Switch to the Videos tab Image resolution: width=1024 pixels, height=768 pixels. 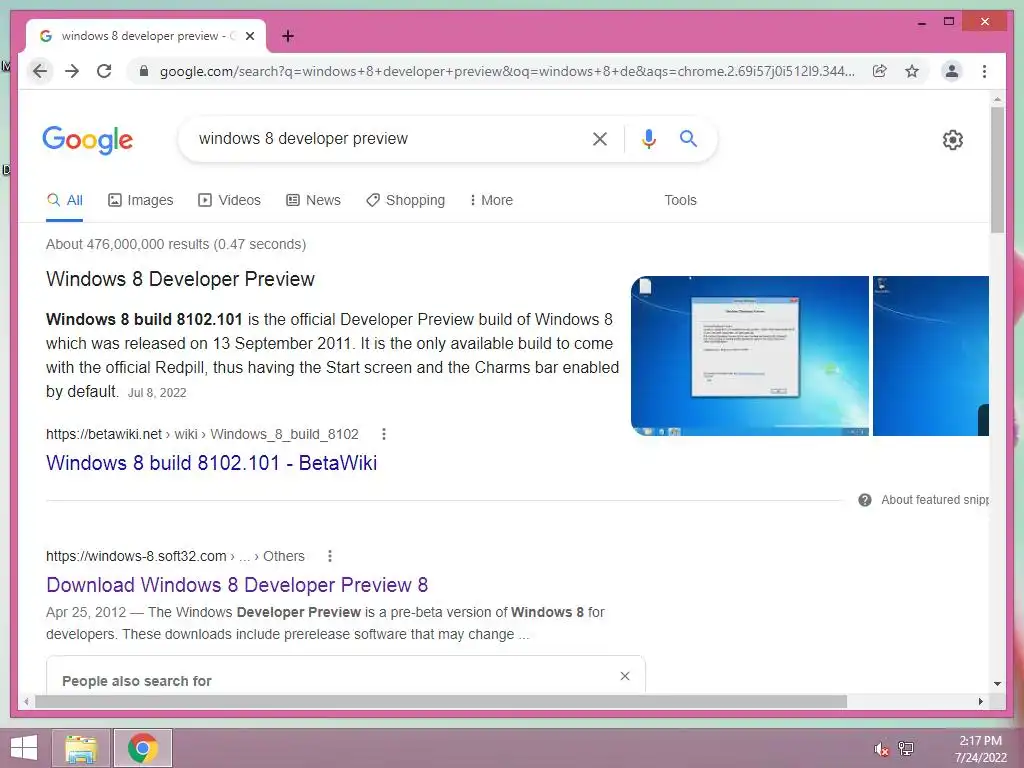coord(229,200)
